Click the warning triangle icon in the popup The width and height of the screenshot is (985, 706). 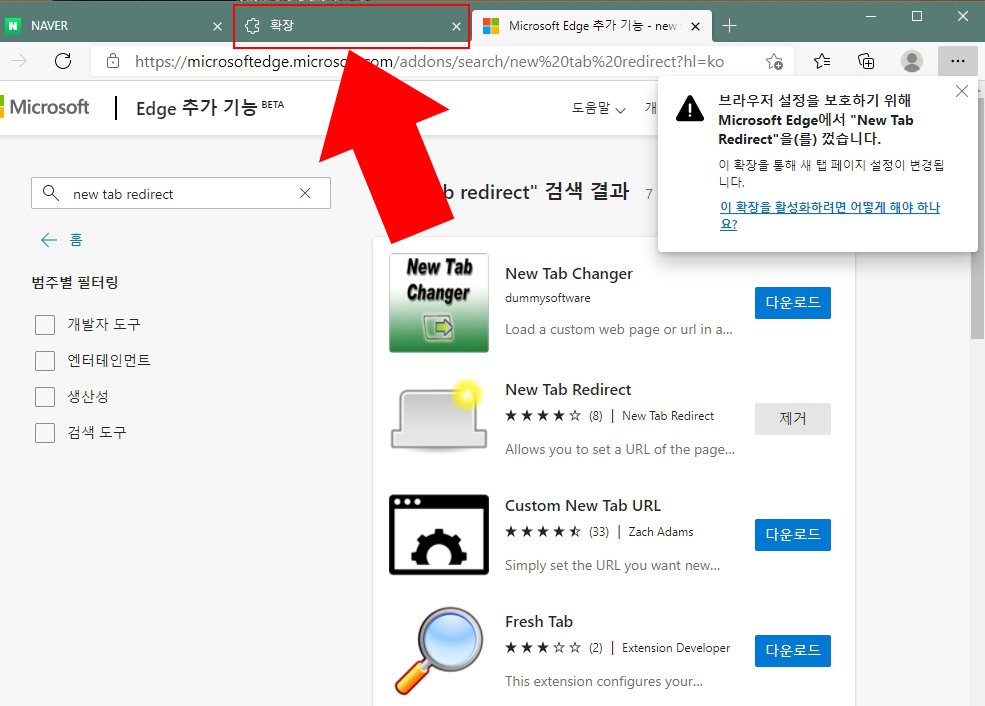pyautogui.click(x=689, y=110)
